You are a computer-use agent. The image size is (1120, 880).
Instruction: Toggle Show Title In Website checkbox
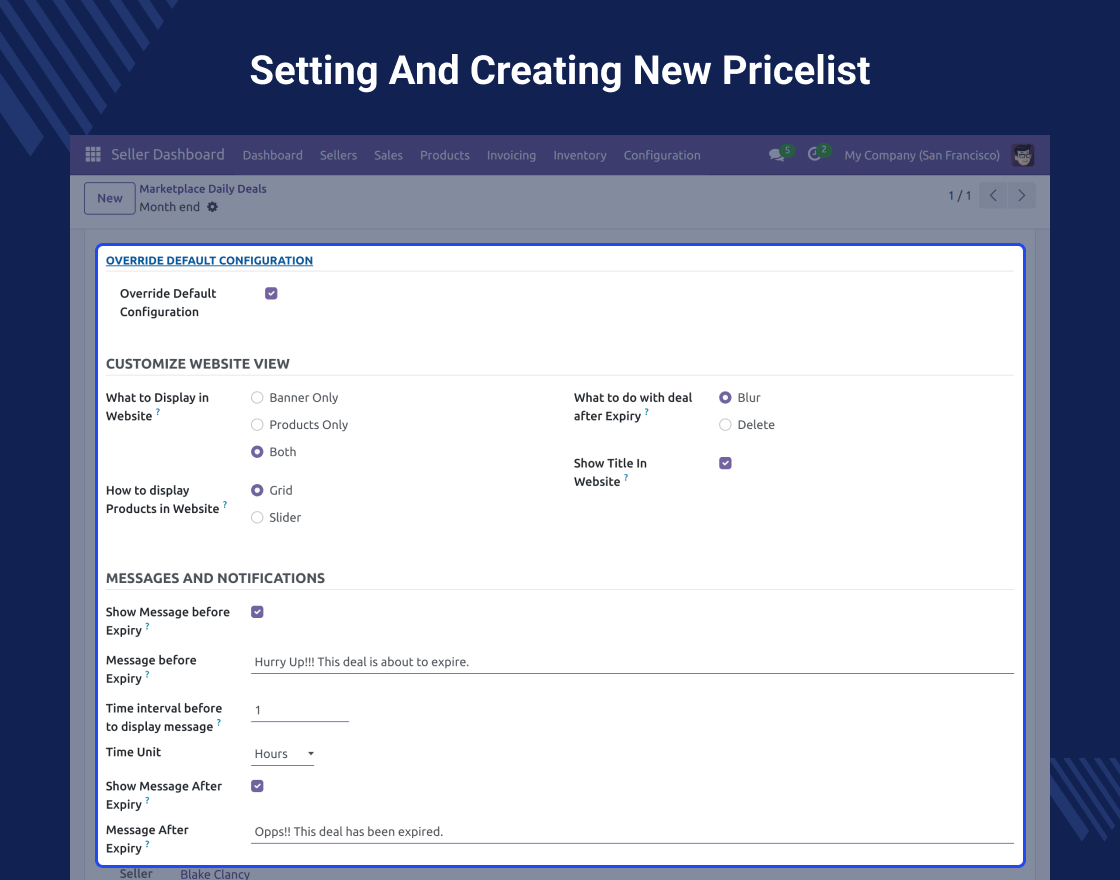tap(725, 464)
